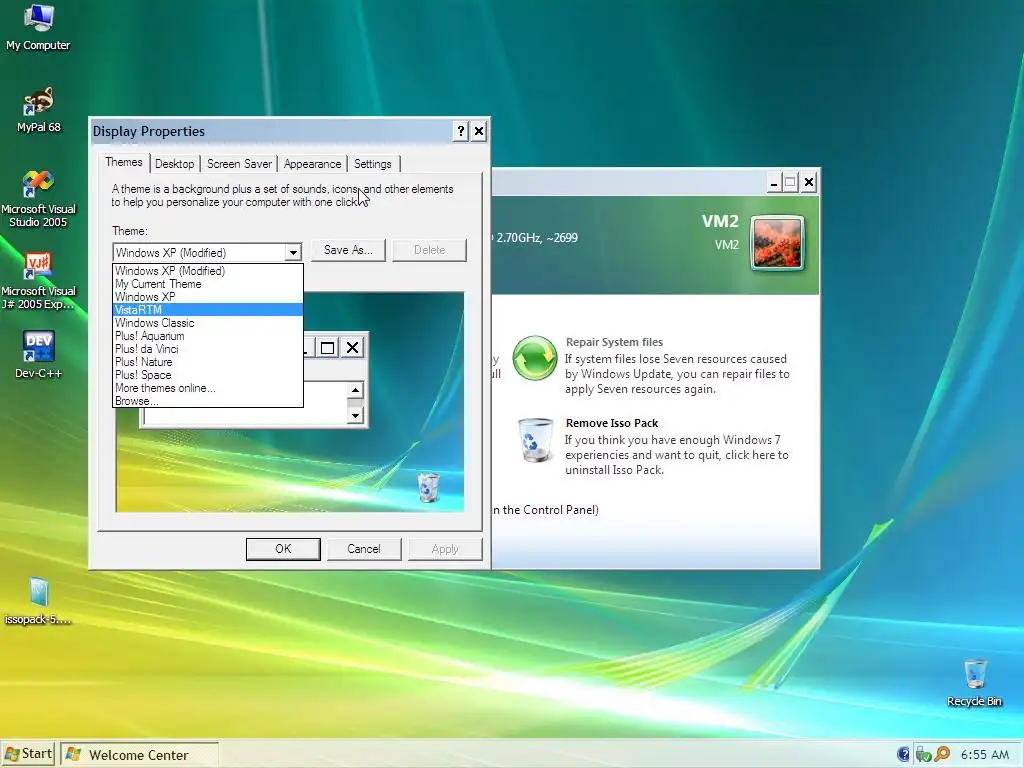
Task: Select the Plus! Space theme
Action: point(208,375)
